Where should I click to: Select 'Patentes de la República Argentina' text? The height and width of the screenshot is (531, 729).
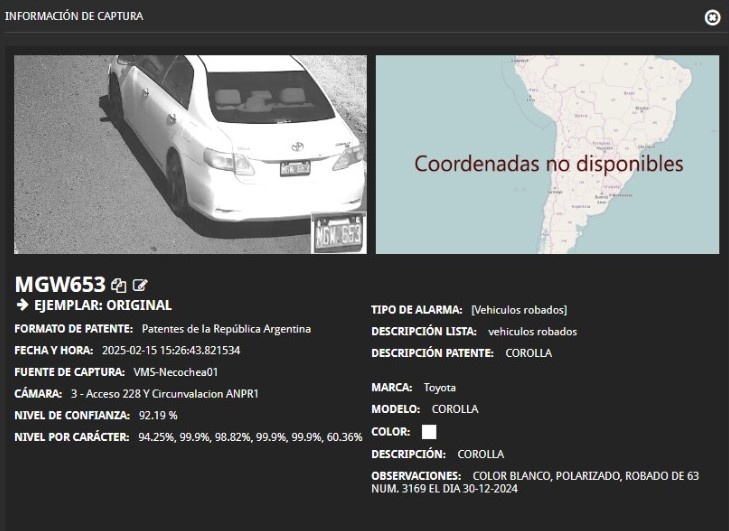(x=226, y=329)
